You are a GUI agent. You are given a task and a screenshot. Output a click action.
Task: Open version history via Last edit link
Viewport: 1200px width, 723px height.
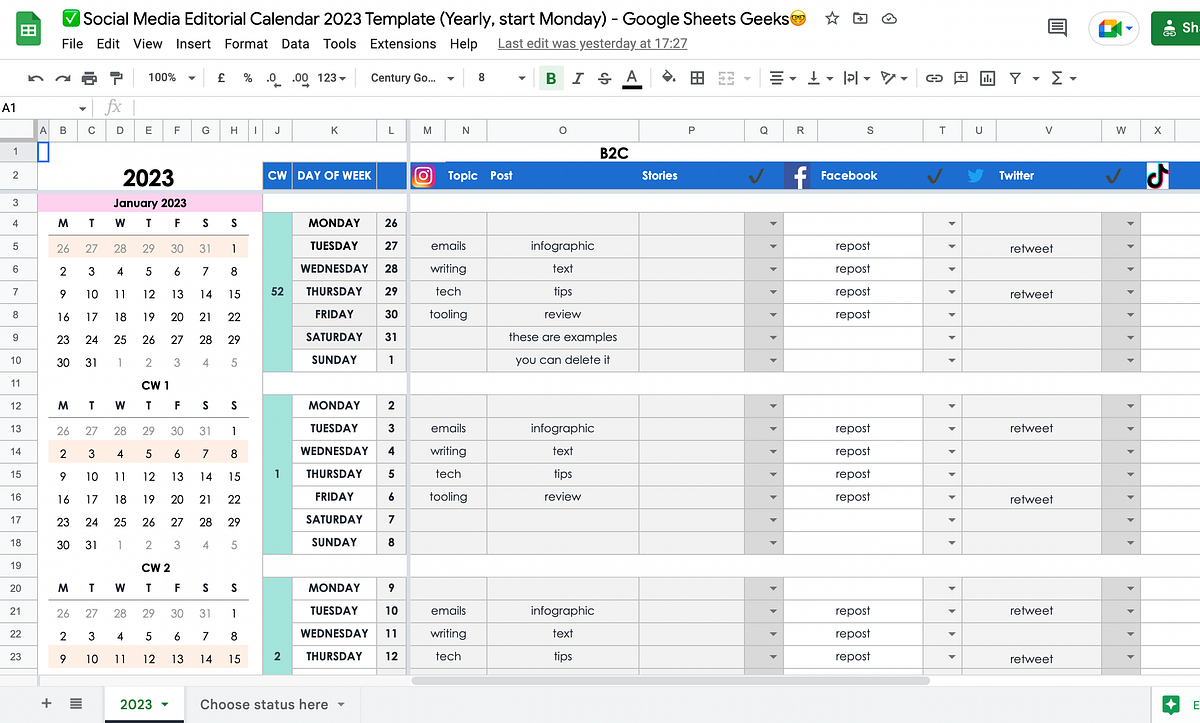click(592, 44)
